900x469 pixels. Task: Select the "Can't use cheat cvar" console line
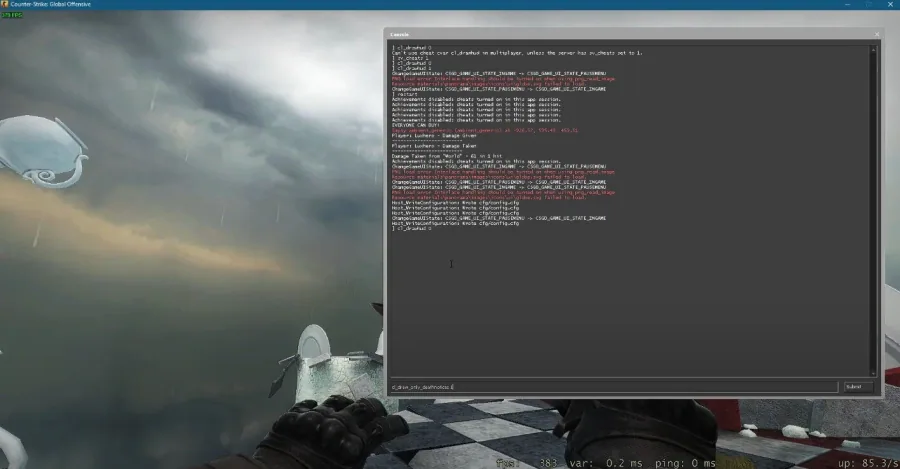(x=517, y=53)
